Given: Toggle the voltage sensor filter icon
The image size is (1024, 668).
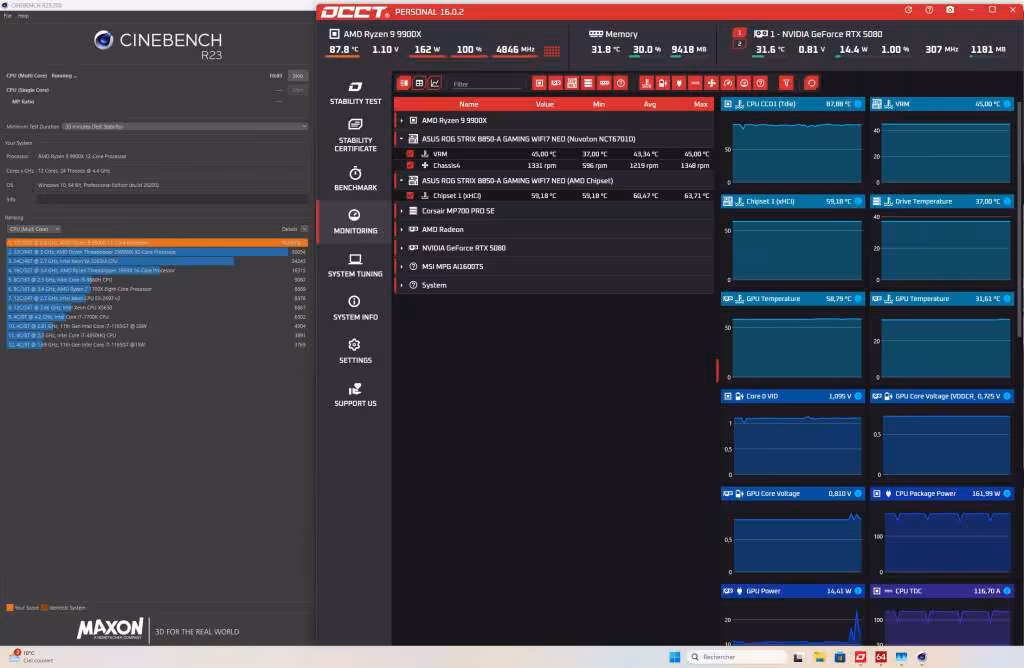Looking at the screenshot, I should 663,83.
